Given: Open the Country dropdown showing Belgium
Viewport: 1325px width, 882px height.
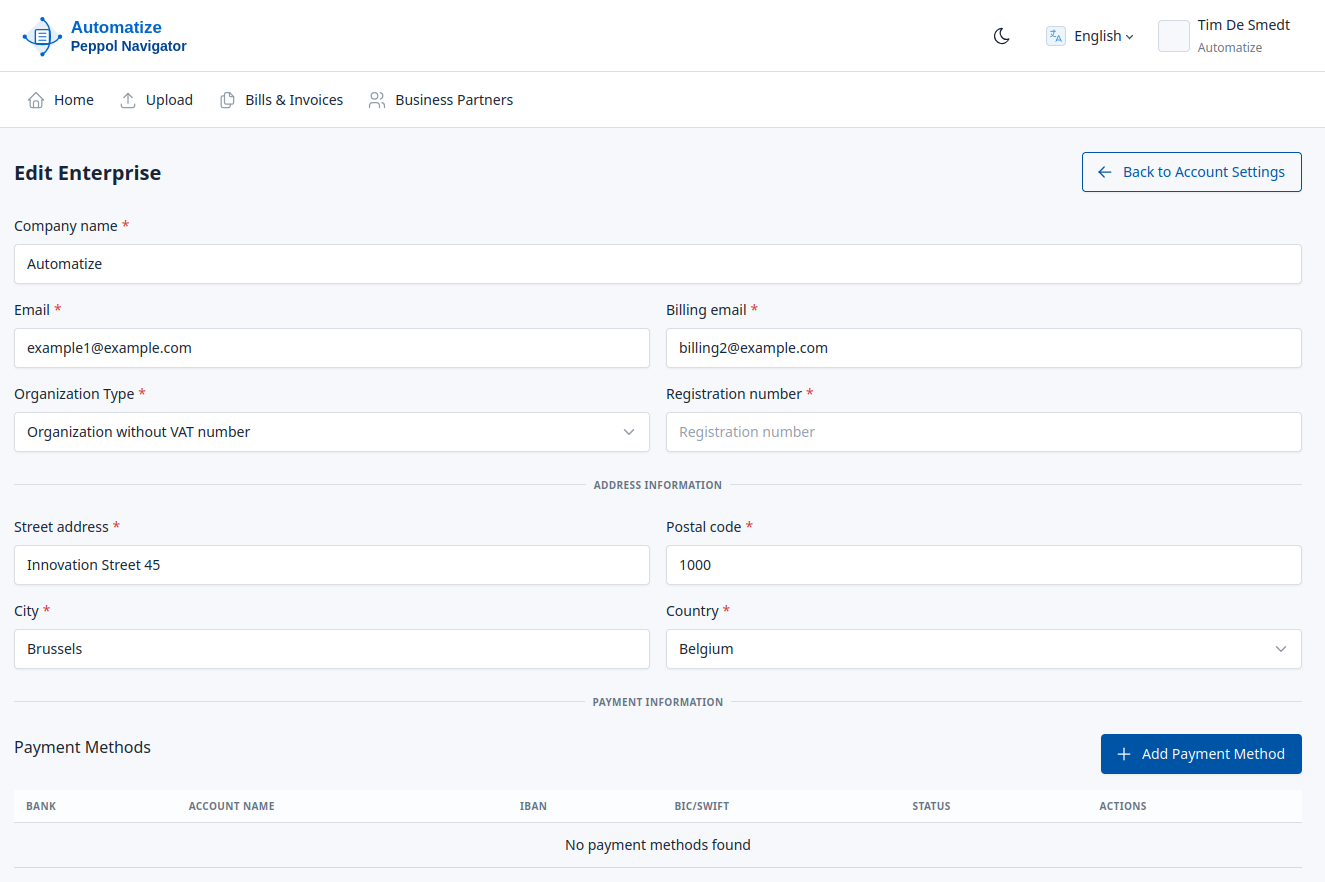Looking at the screenshot, I should [x=983, y=649].
